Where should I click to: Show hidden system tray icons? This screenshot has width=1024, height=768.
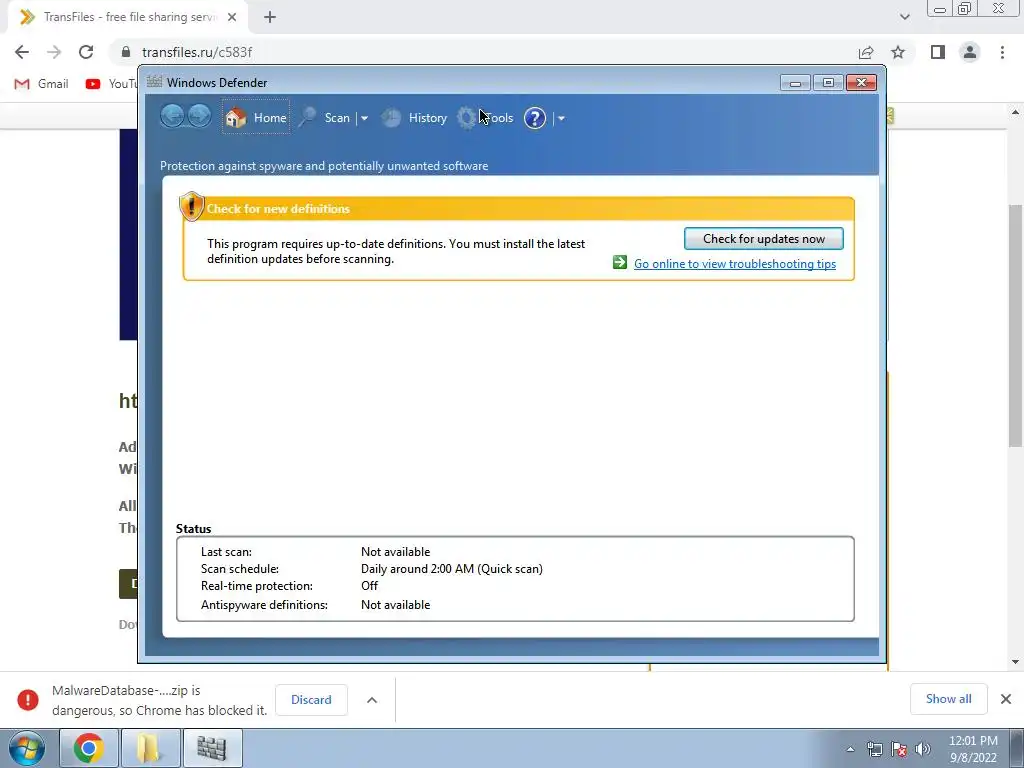coord(850,749)
